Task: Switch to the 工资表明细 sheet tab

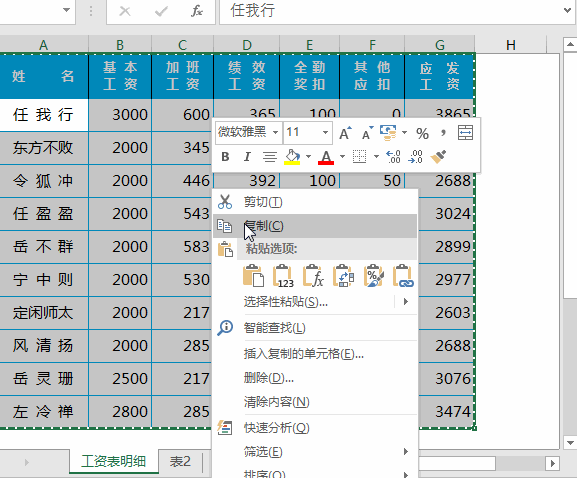Action: [x=114, y=461]
